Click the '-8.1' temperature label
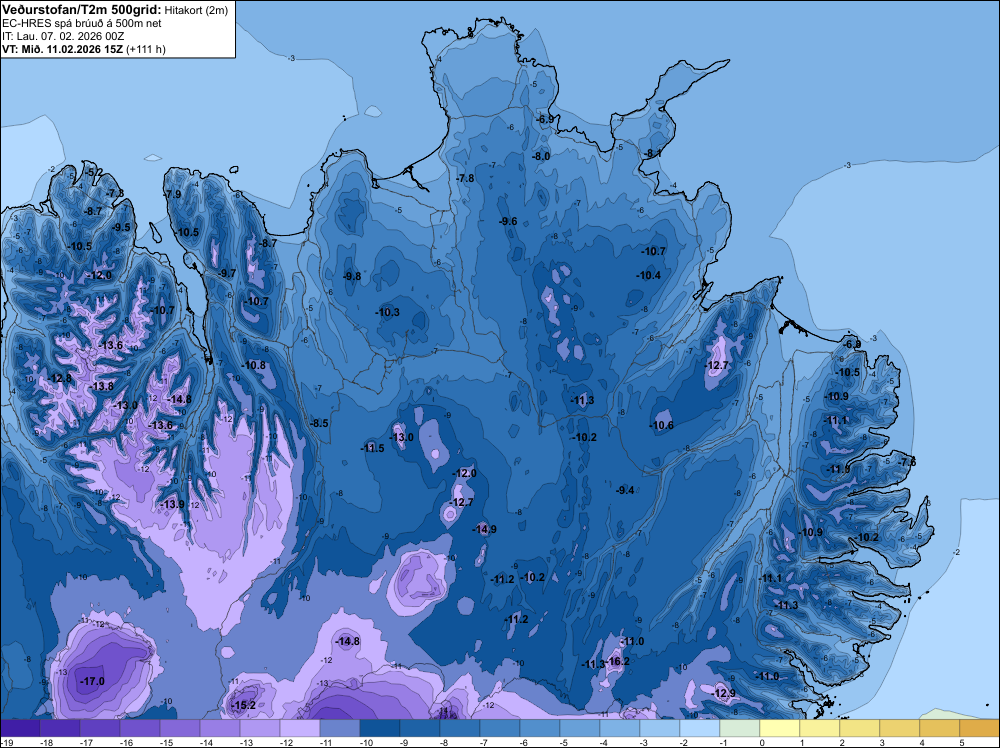This screenshot has width=1000, height=748. click(x=652, y=153)
